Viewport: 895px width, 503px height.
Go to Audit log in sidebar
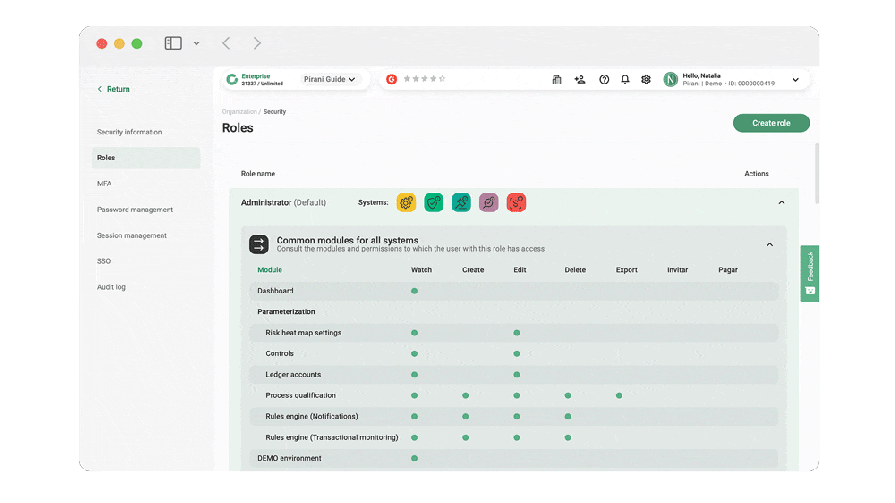coord(111,287)
